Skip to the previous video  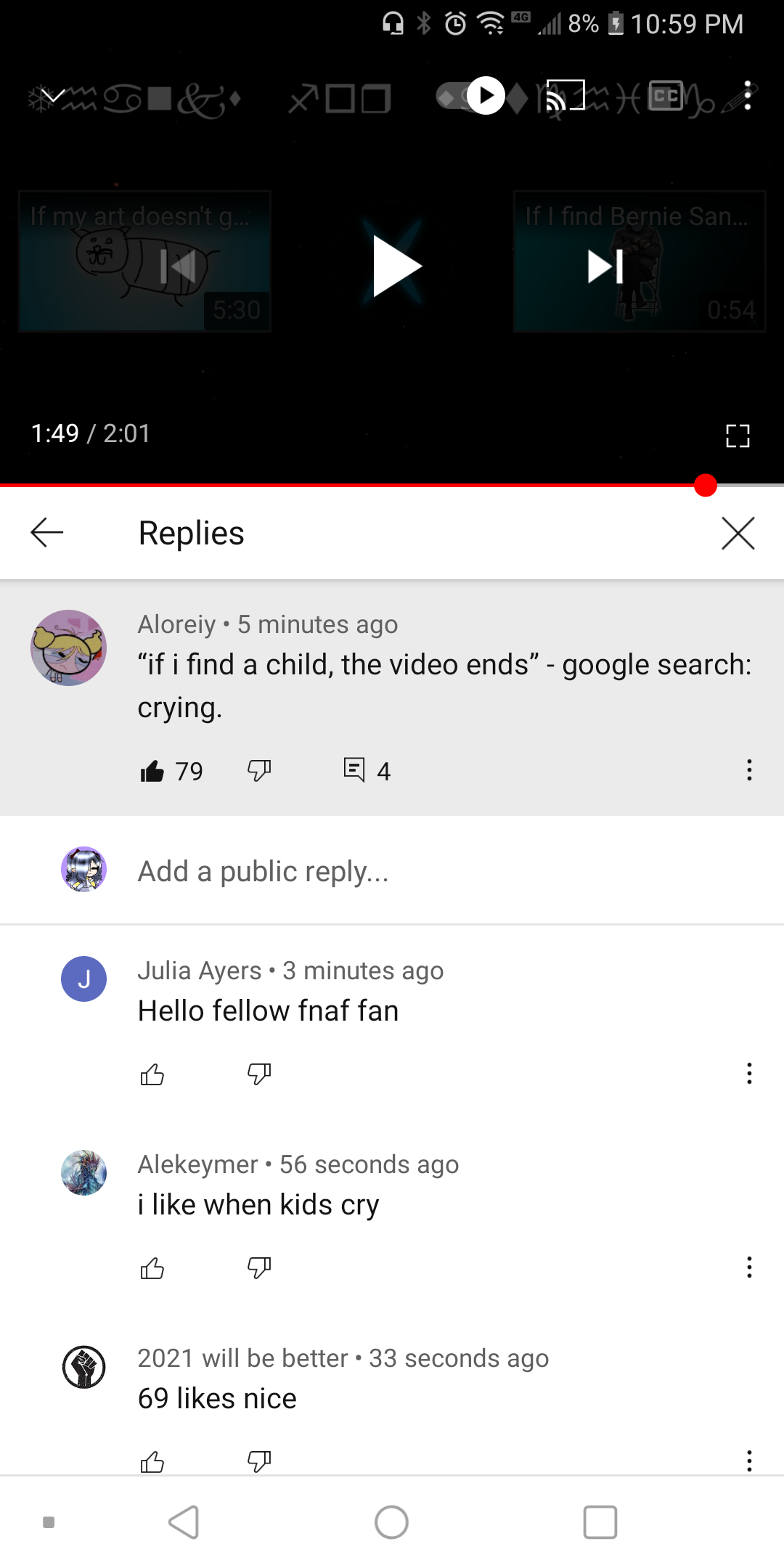click(x=178, y=266)
